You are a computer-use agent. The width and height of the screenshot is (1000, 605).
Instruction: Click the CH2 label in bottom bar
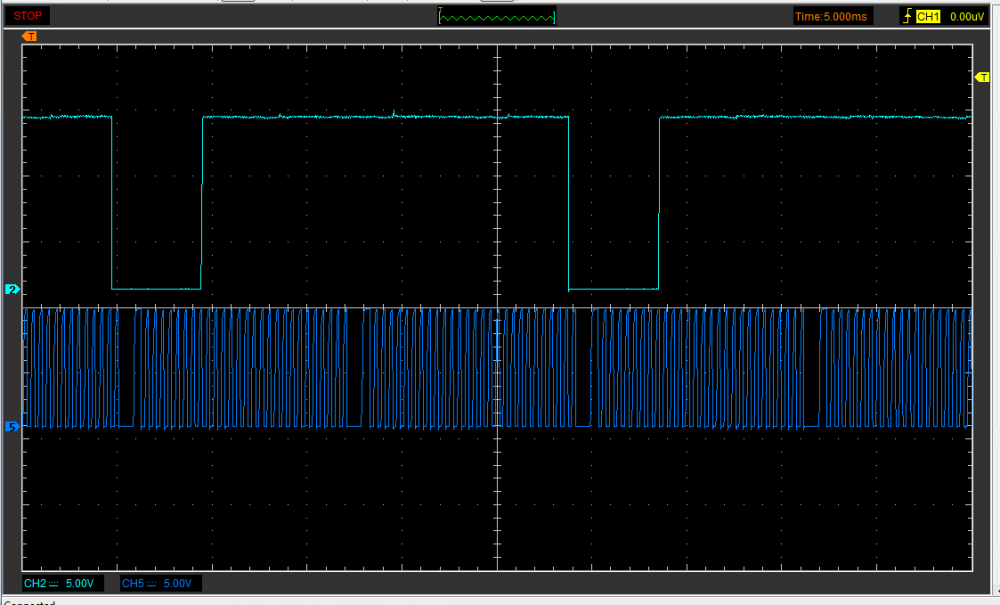point(35,583)
